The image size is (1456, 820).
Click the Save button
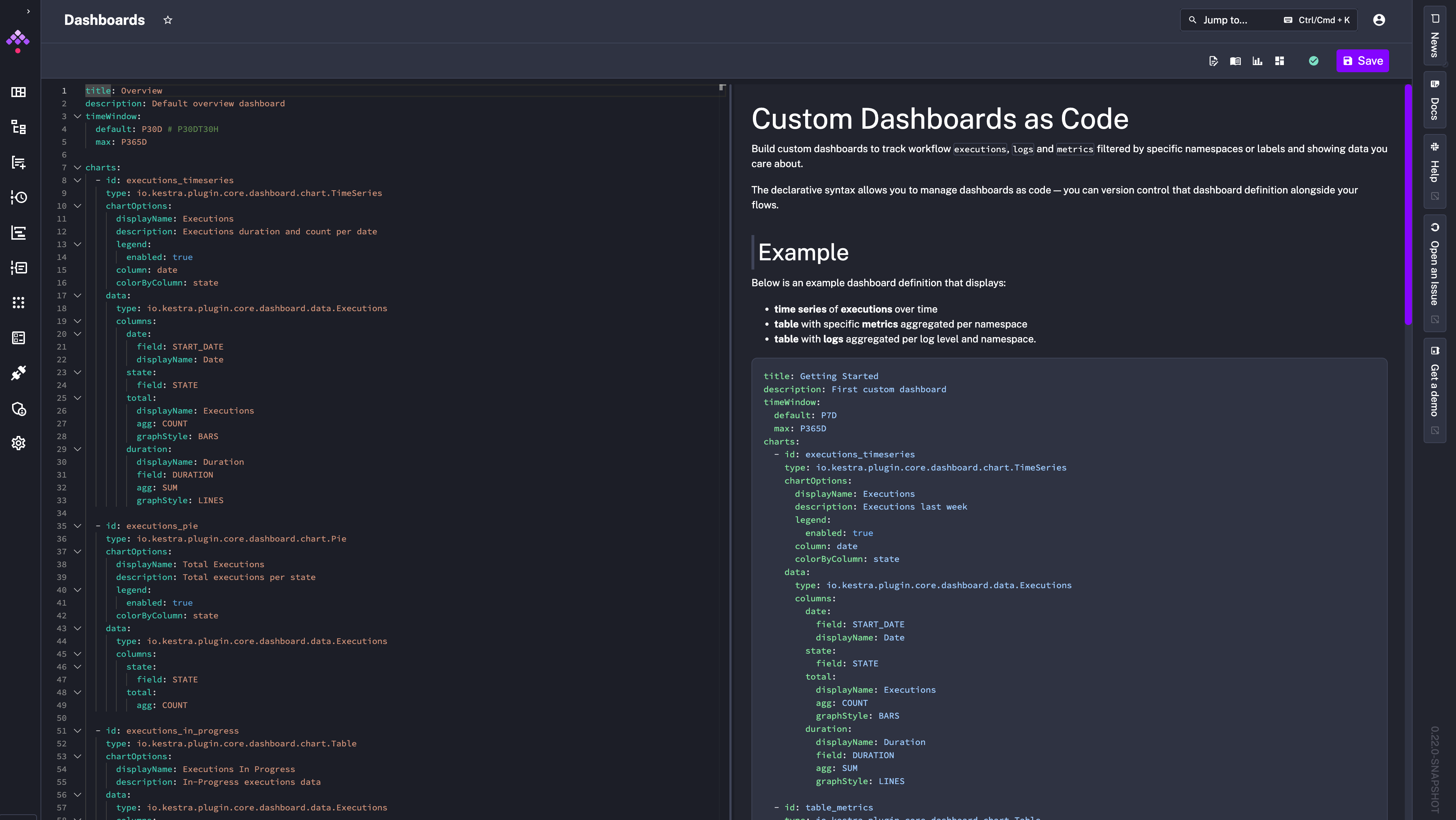pyautogui.click(x=1362, y=61)
